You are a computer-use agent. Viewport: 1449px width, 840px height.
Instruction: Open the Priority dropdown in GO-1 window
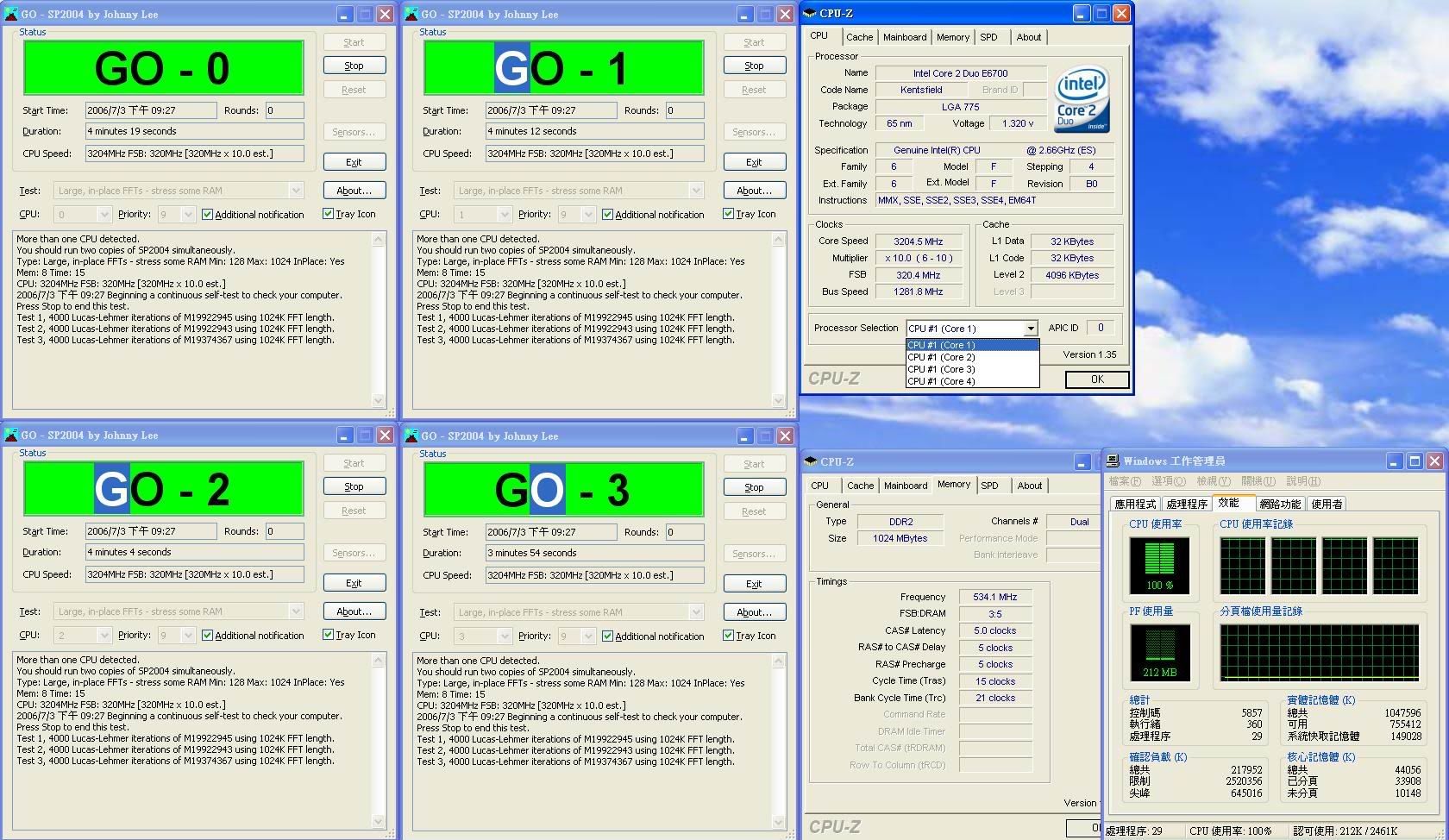589,214
